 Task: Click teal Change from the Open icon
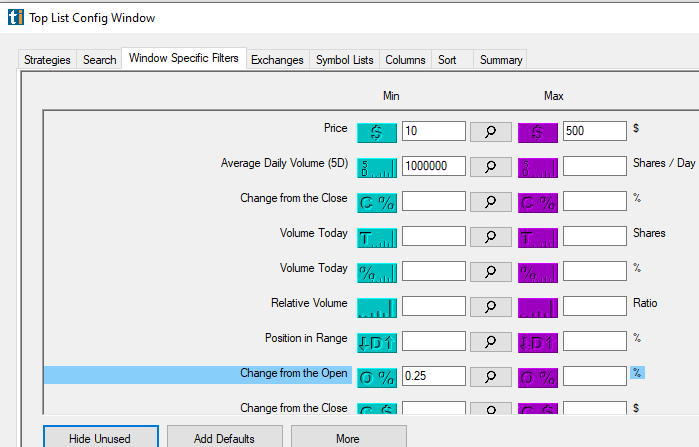[377, 378]
